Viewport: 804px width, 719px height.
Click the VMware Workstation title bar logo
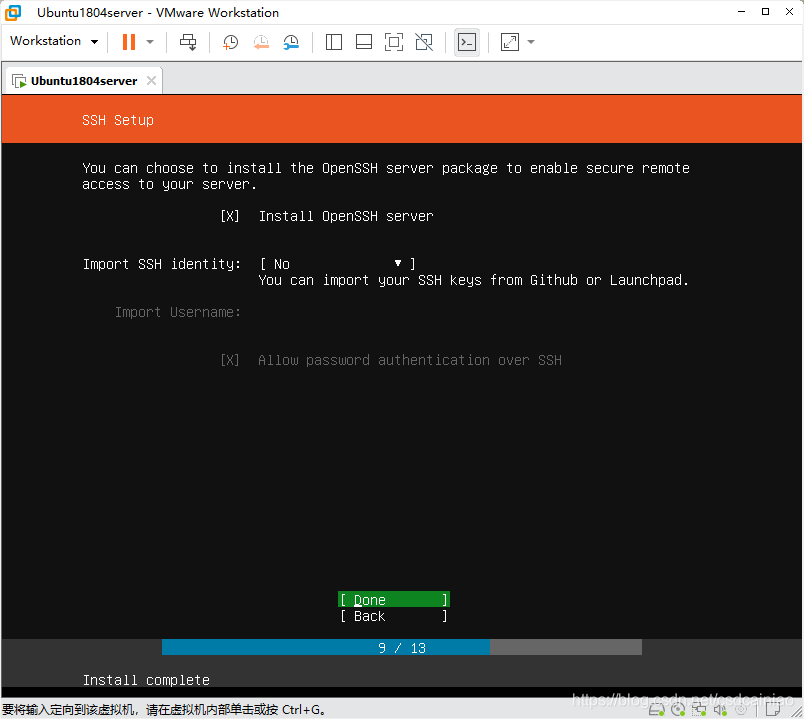[x=13, y=12]
